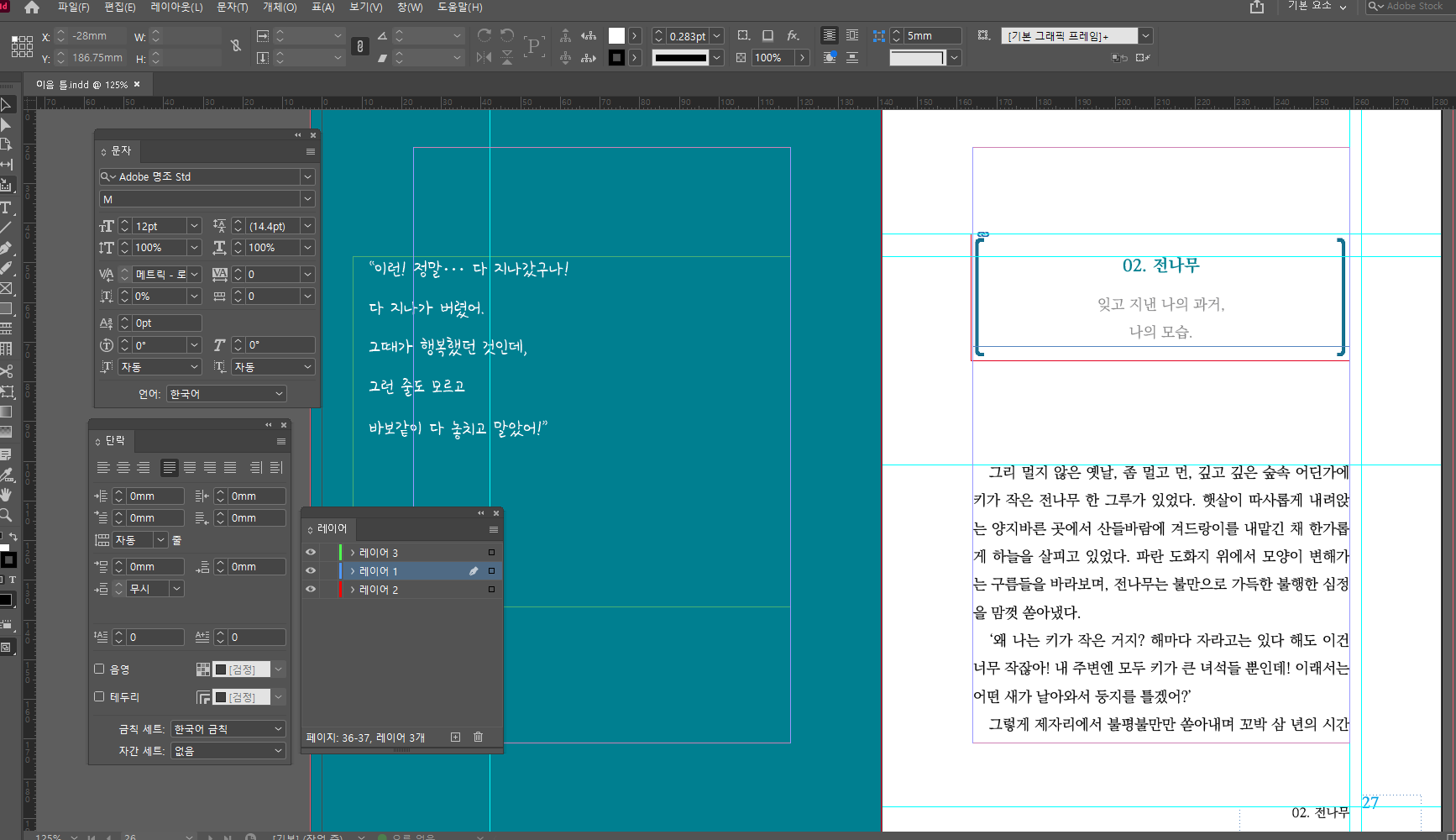
Task: Click the justify with last line left icon
Action: (x=169, y=468)
